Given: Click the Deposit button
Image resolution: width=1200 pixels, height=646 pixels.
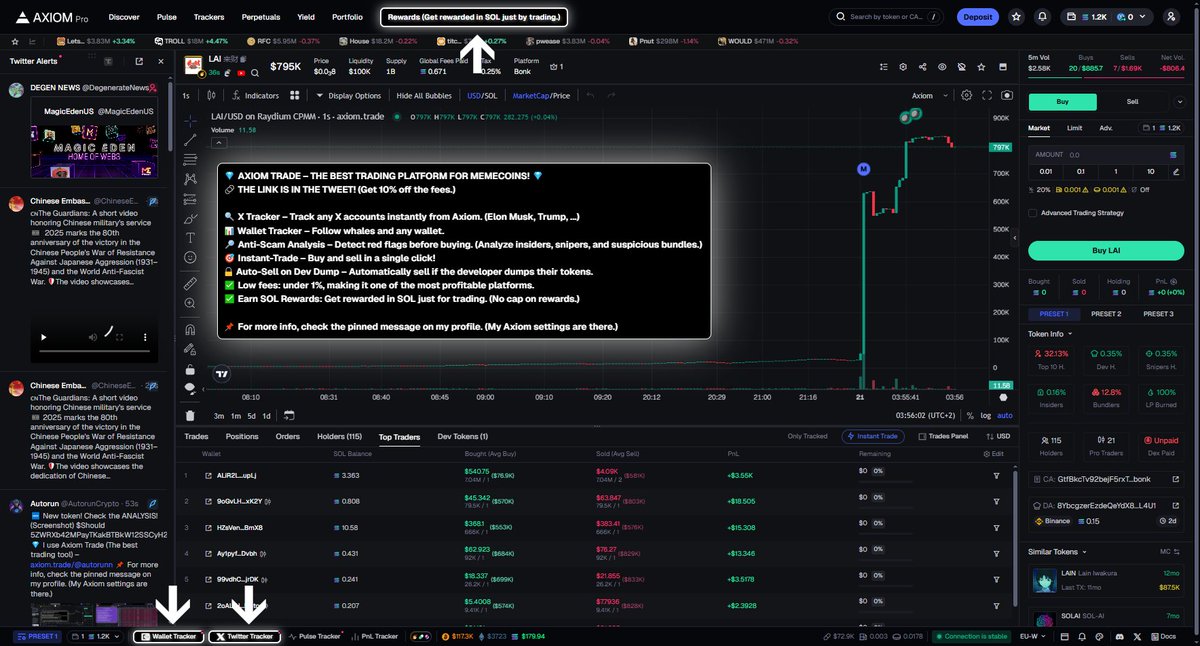Looking at the screenshot, I should point(977,17).
